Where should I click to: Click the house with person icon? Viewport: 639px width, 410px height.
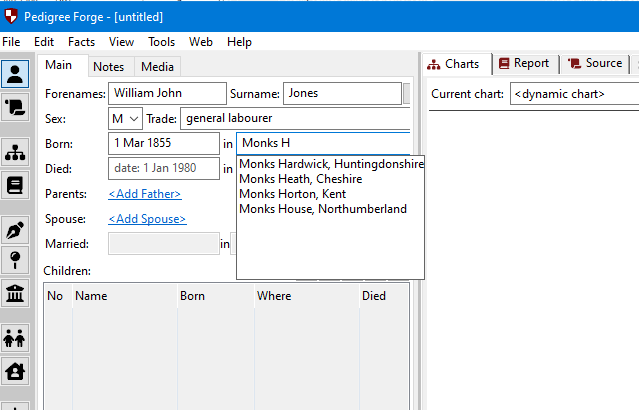coord(16,370)
